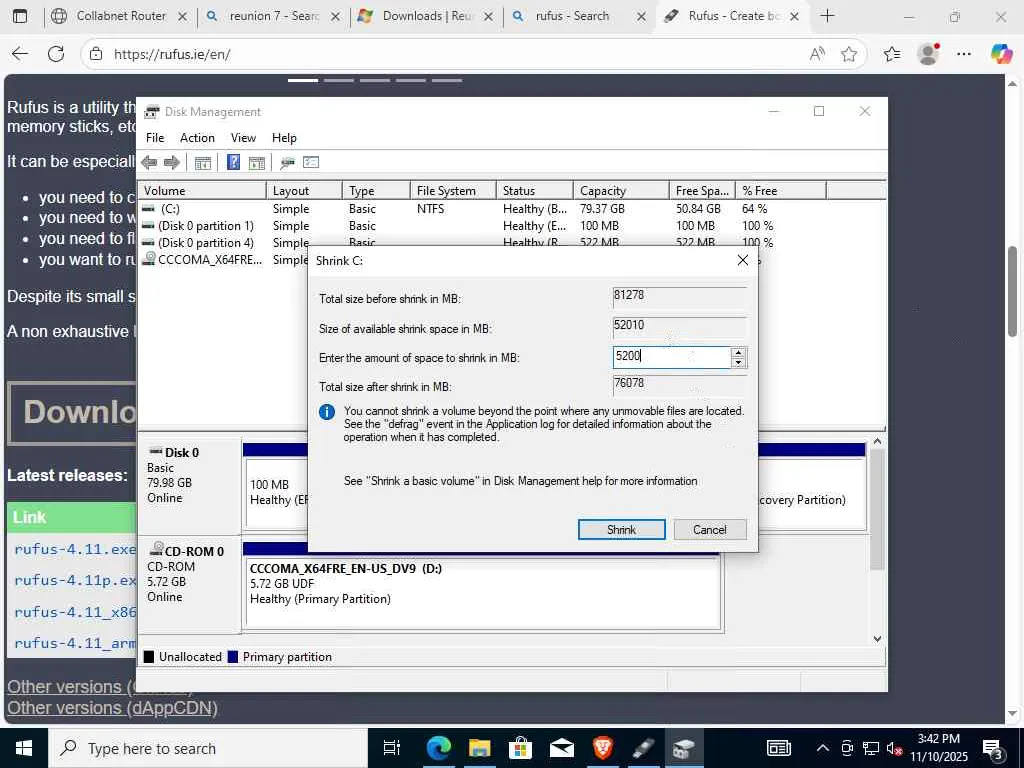
Task: Click the Properties list toolbar icon
Action: coord(311,163)
